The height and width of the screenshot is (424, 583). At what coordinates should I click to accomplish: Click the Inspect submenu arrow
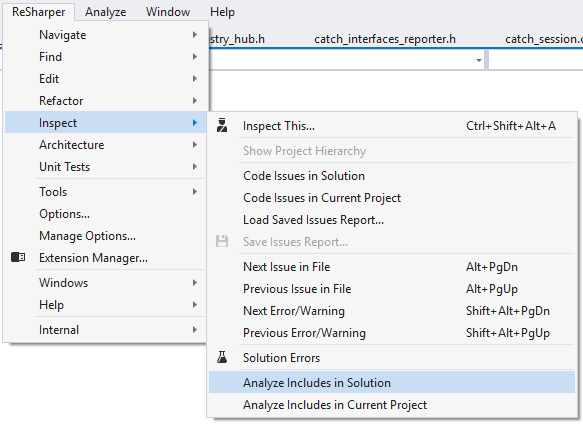pyautogui.click(x=194, y=122)
